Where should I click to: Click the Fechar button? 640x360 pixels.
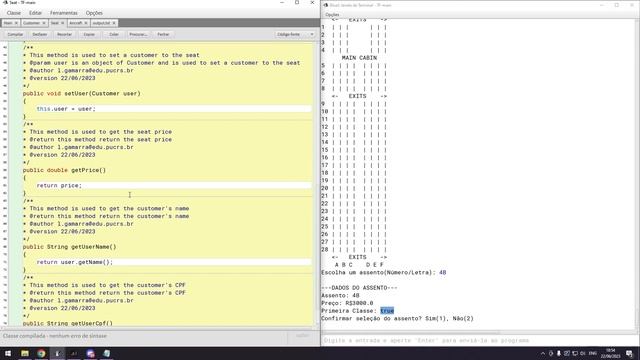click(163, 35)
